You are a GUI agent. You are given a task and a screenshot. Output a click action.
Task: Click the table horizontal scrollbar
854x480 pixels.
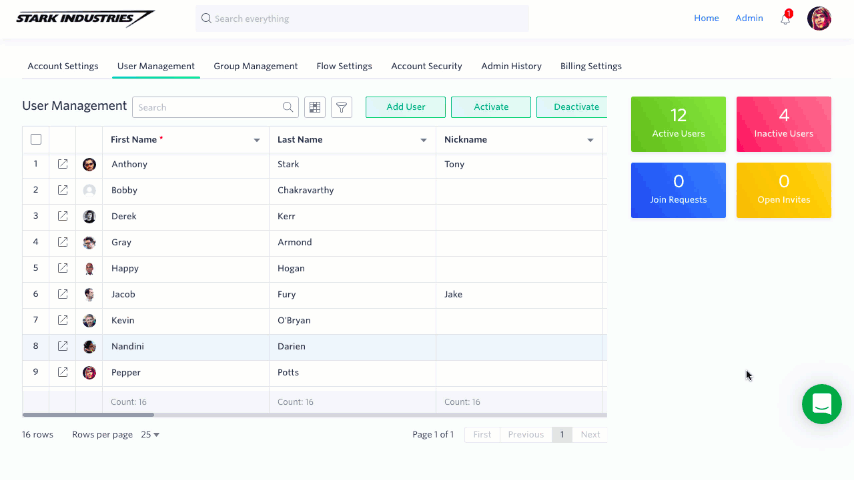(88, 415)
